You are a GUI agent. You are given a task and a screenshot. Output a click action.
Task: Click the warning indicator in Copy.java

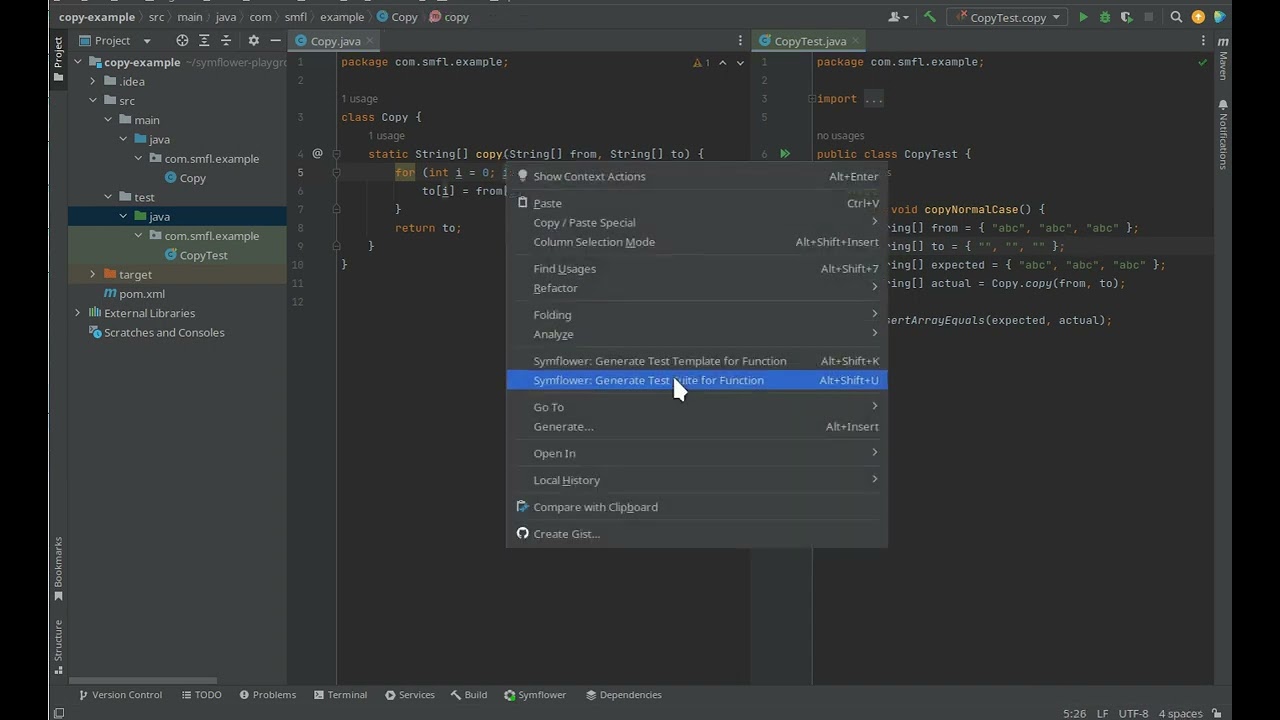701,62
